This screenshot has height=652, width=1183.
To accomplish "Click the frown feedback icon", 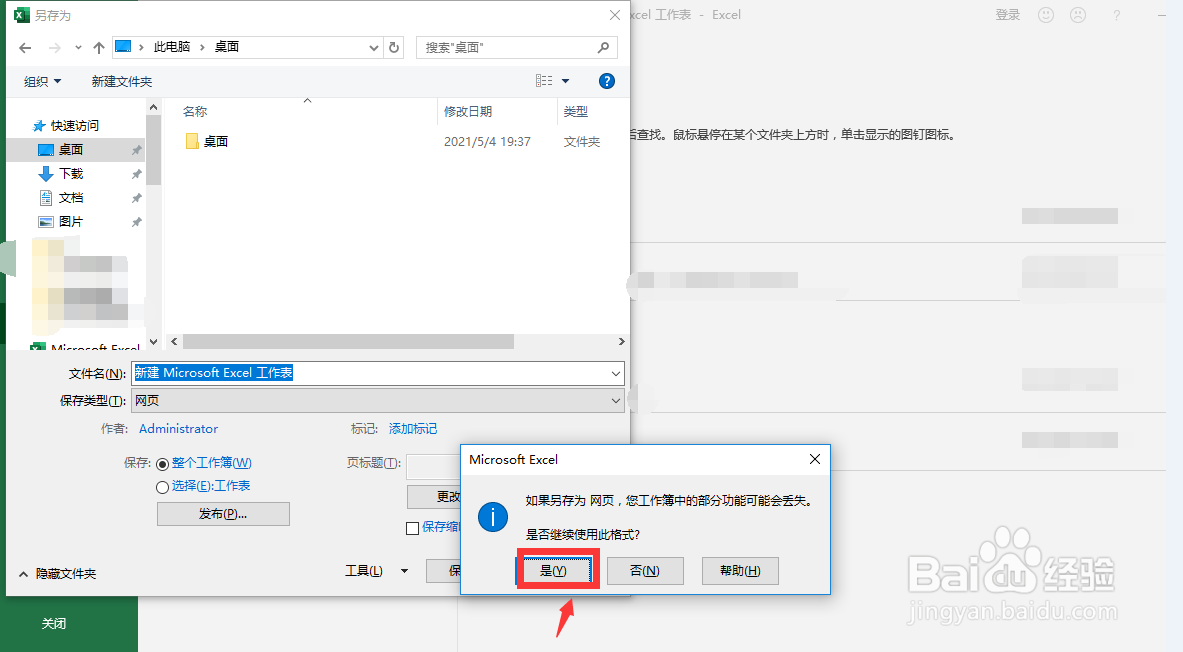I will [x=1078, y=15].
